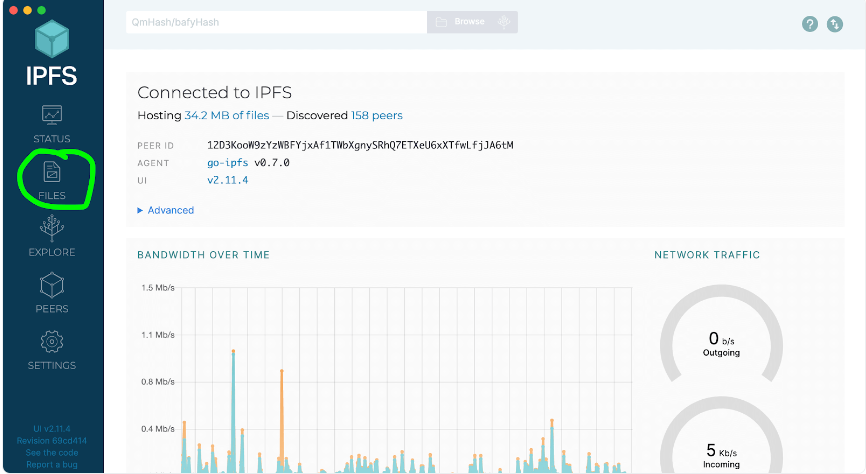This screenshot has height=474, width=866.
Task: Open the Settings gear icon
Action: (52, 342)
